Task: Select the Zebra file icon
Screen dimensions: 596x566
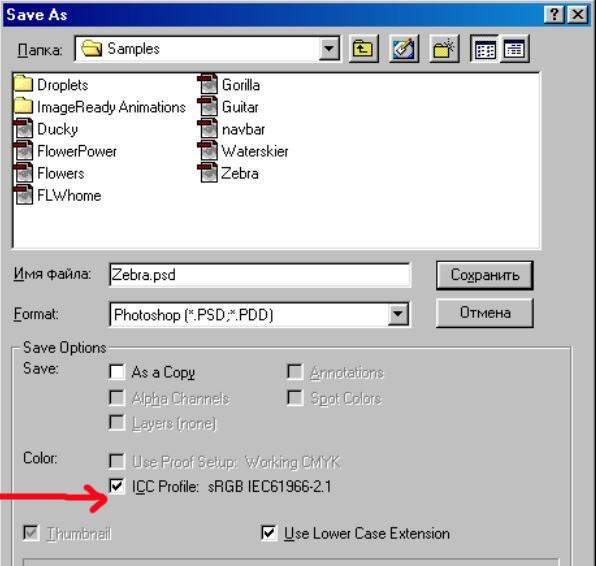Action: click(208, 173)
